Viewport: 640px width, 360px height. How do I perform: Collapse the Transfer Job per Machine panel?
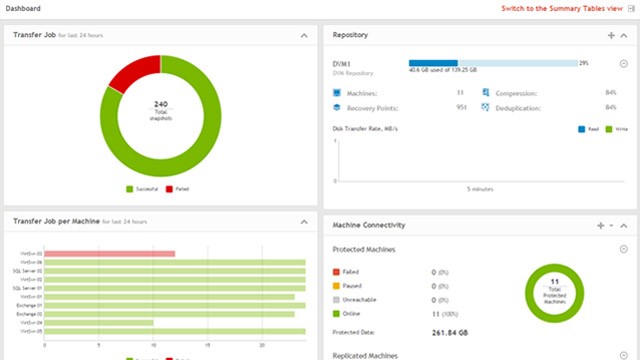coord(304,222)
